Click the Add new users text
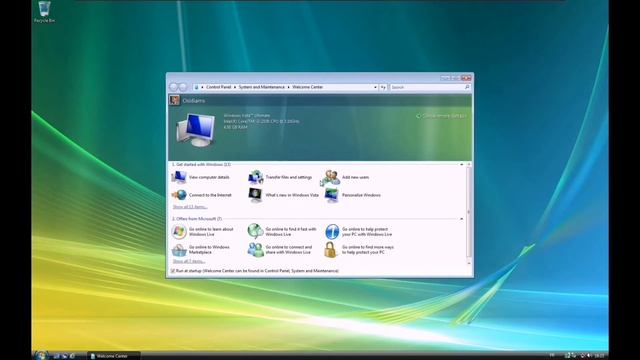 pyautogui.click(x=355, y=177)
